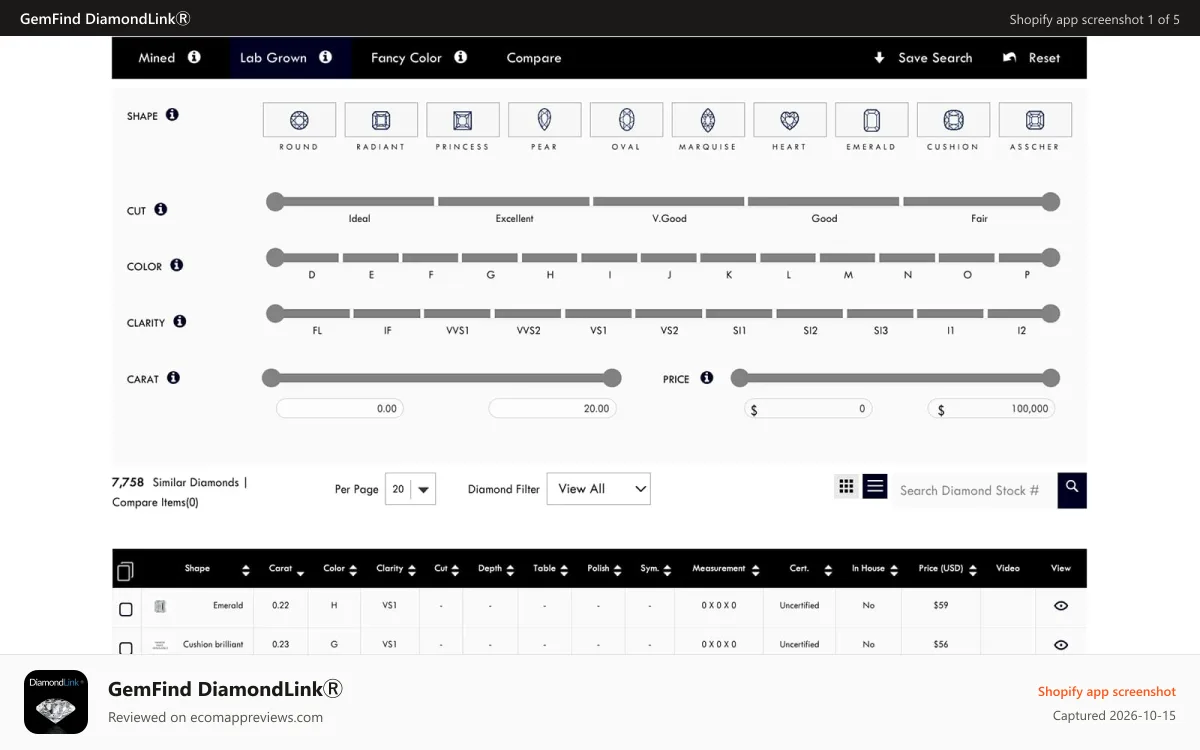The width and height of the screenshot is (1200, 750).
Task: Switch to Fancy Color tab
Action: pyautogui.click(x=406, y=58)
